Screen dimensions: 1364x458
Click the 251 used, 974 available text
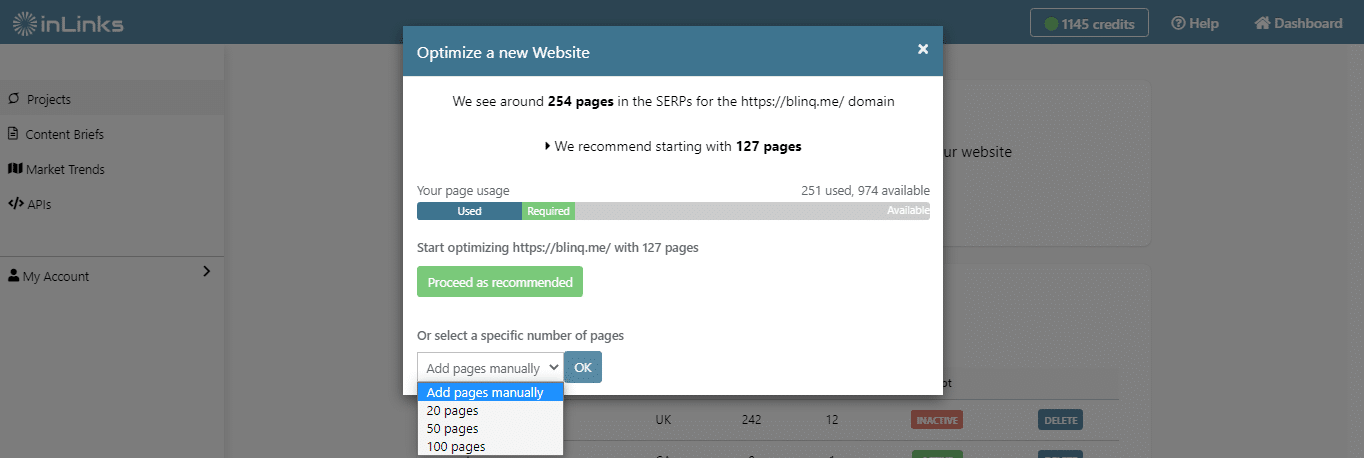point(865,190)
